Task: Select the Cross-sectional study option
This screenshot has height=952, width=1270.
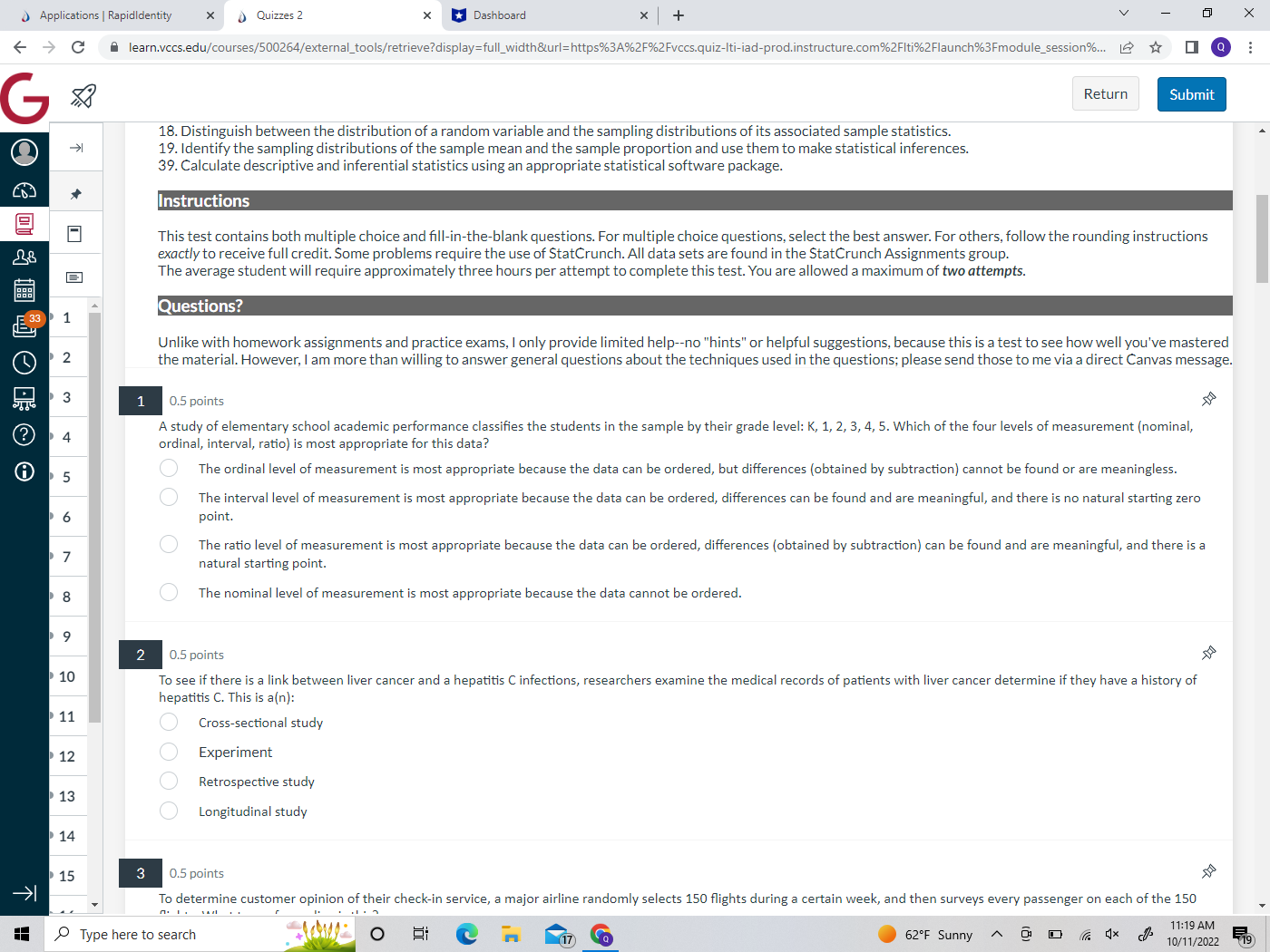Action: (169, 722)
